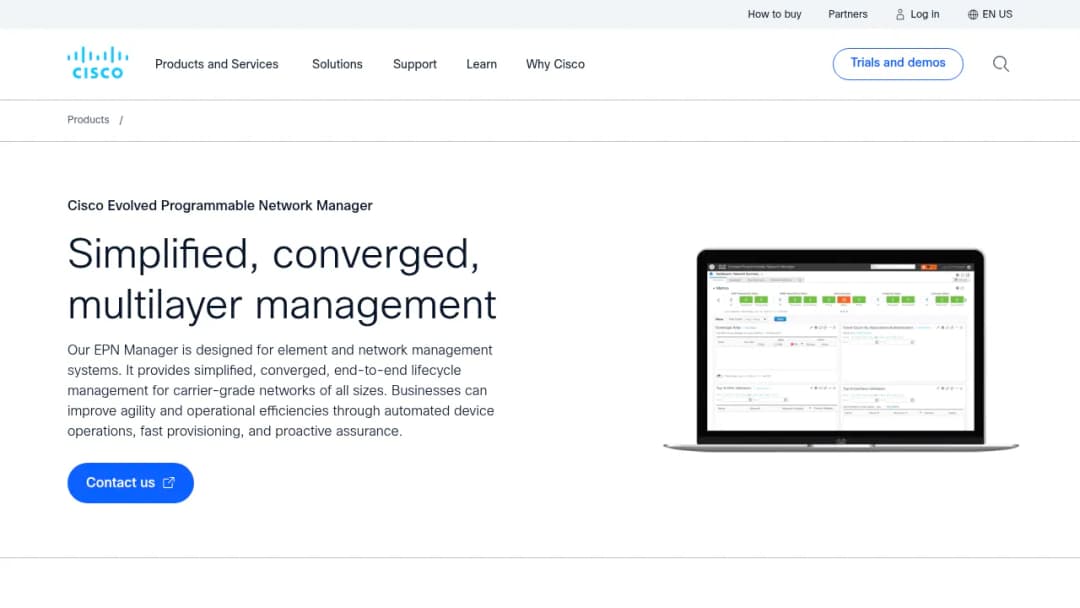Click the Cisco Evolved Programmable Network Manager title
This screenshot has width=1080, height=608.
click(220, 205)
